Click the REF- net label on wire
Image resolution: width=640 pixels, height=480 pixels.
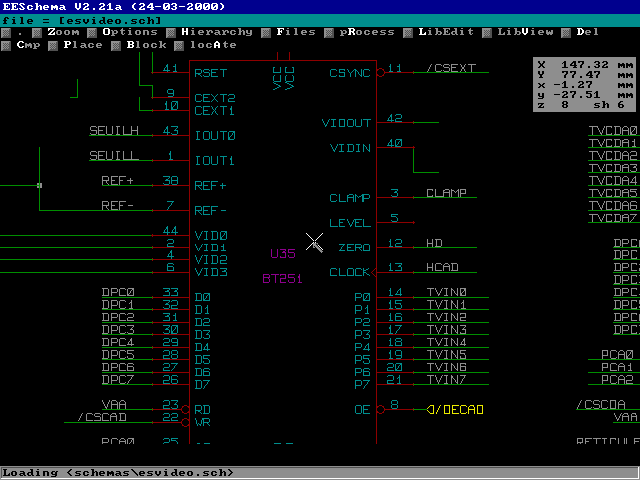(x=118, y=205)
